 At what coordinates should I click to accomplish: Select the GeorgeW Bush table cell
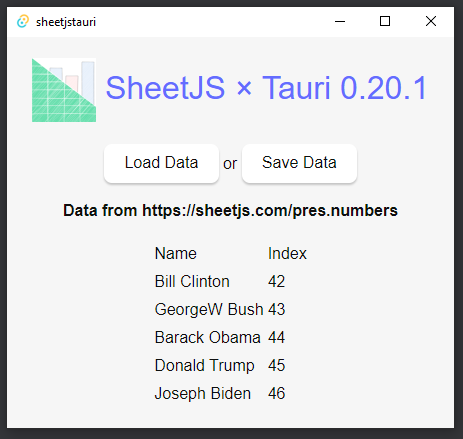pyautogui.click(x=209, y=310)
